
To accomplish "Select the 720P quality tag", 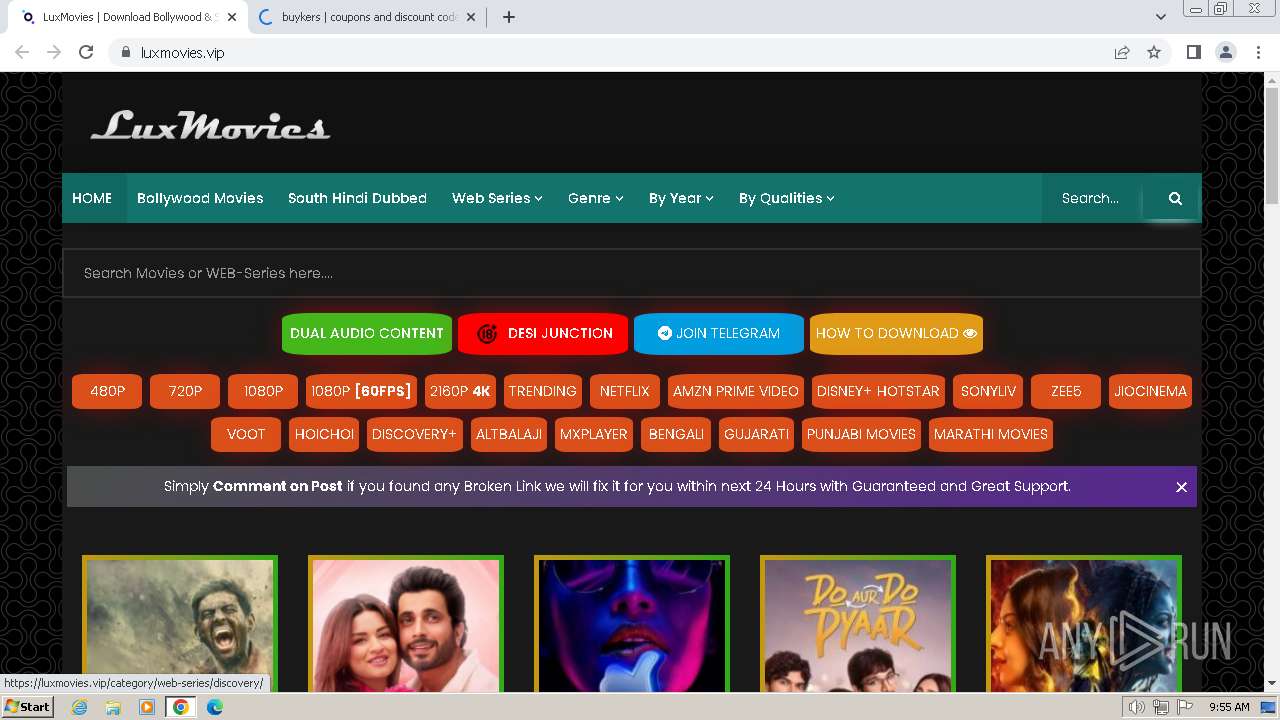I will click(185, 391).
